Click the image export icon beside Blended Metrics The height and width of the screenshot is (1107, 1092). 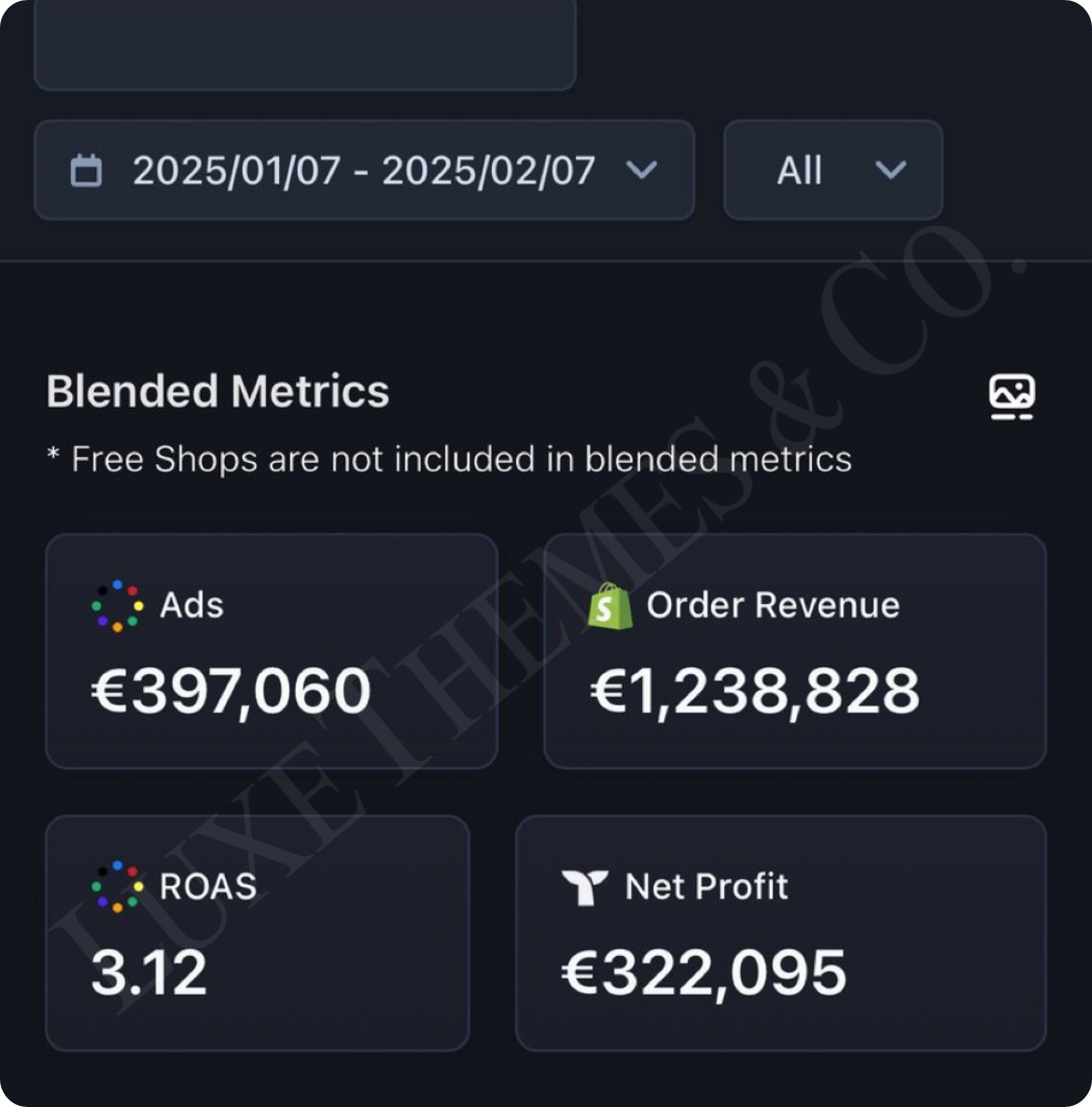point(1012,396)
